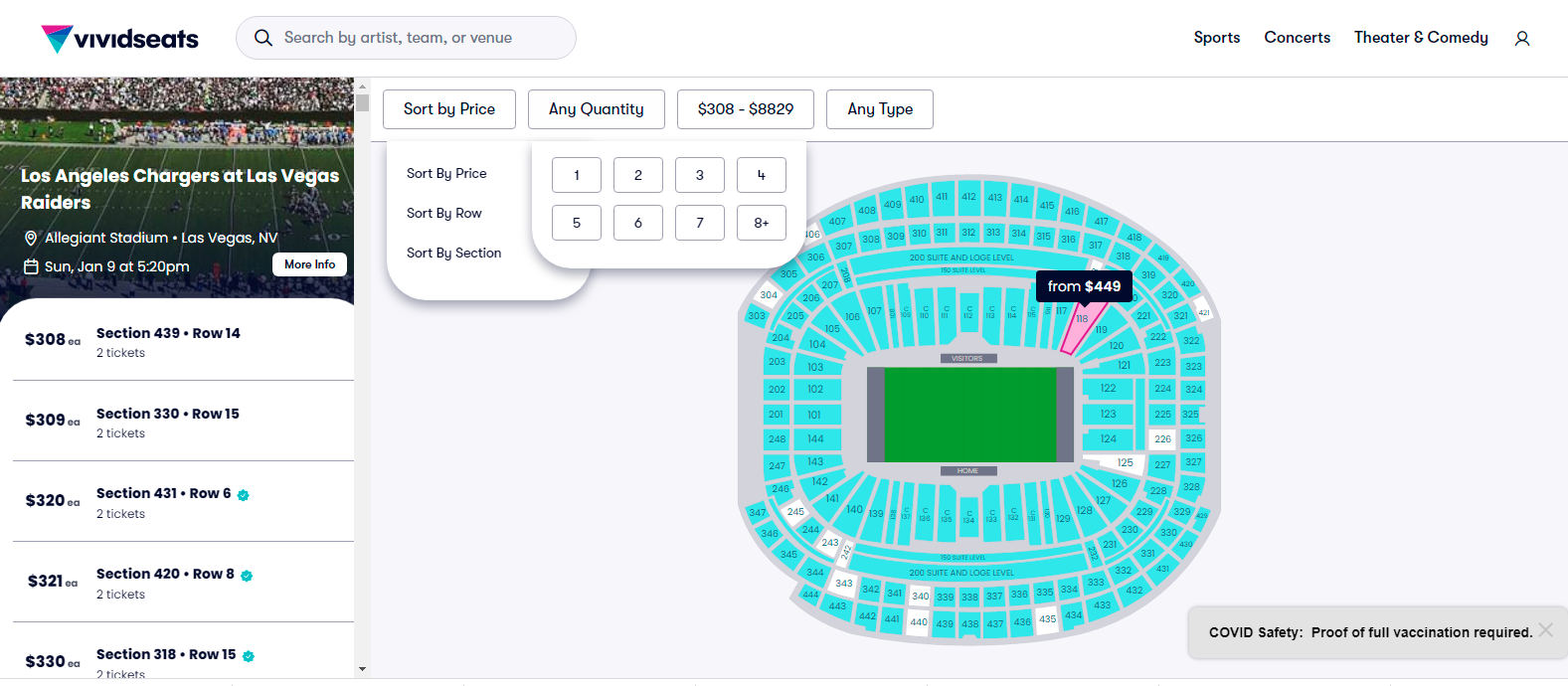Click the verified badge on Section 431
This screenshot has width=1568, height=686.
(x=244, y=495)
